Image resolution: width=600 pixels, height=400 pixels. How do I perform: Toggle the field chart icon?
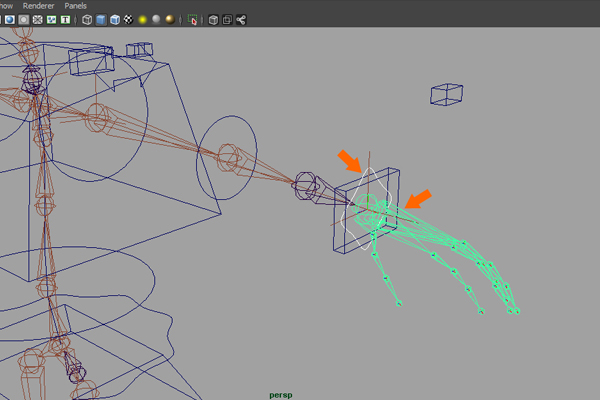point(38,20)
